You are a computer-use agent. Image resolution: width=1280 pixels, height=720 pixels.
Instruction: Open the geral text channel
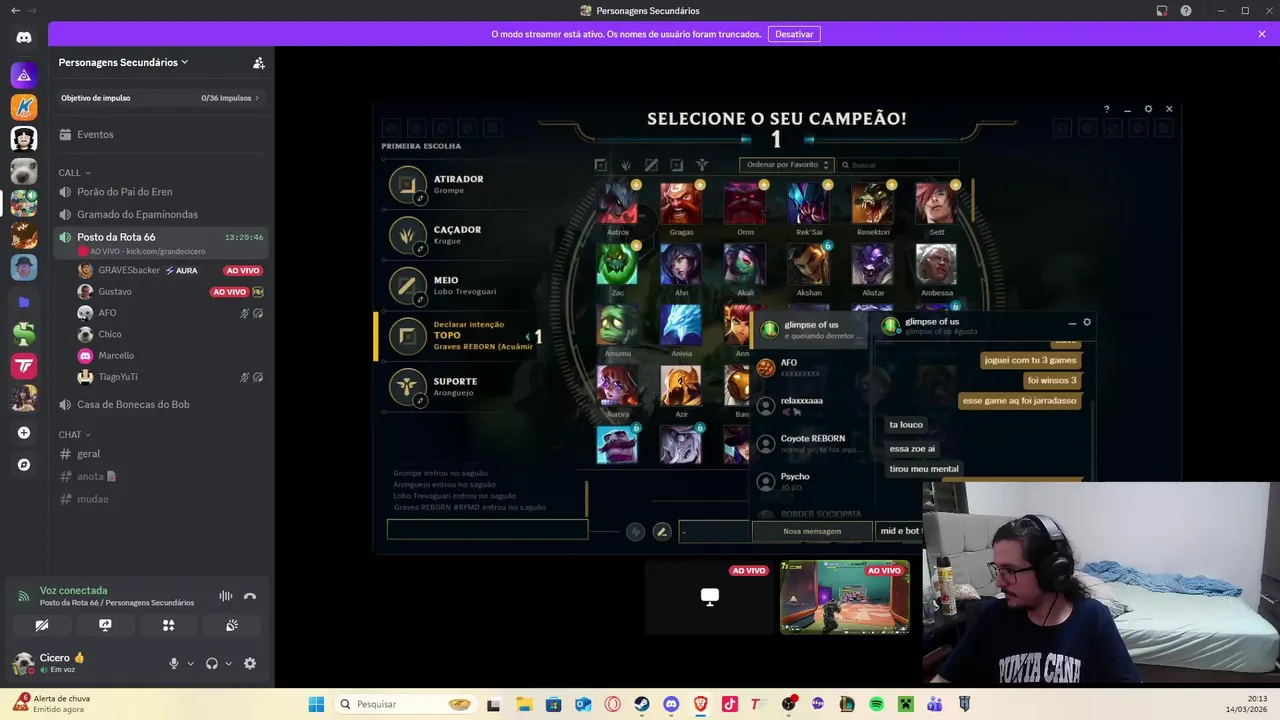coord(161,454)
